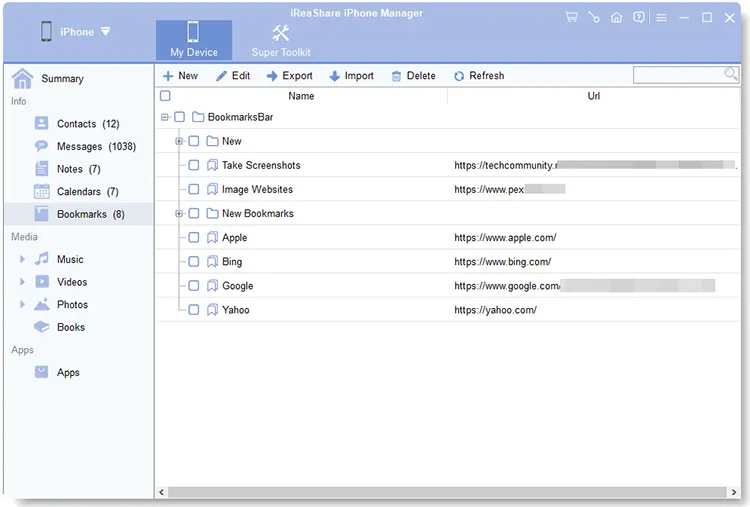
Task: Click the Books icon in sidebar
Action: click(x=42, y=327)
